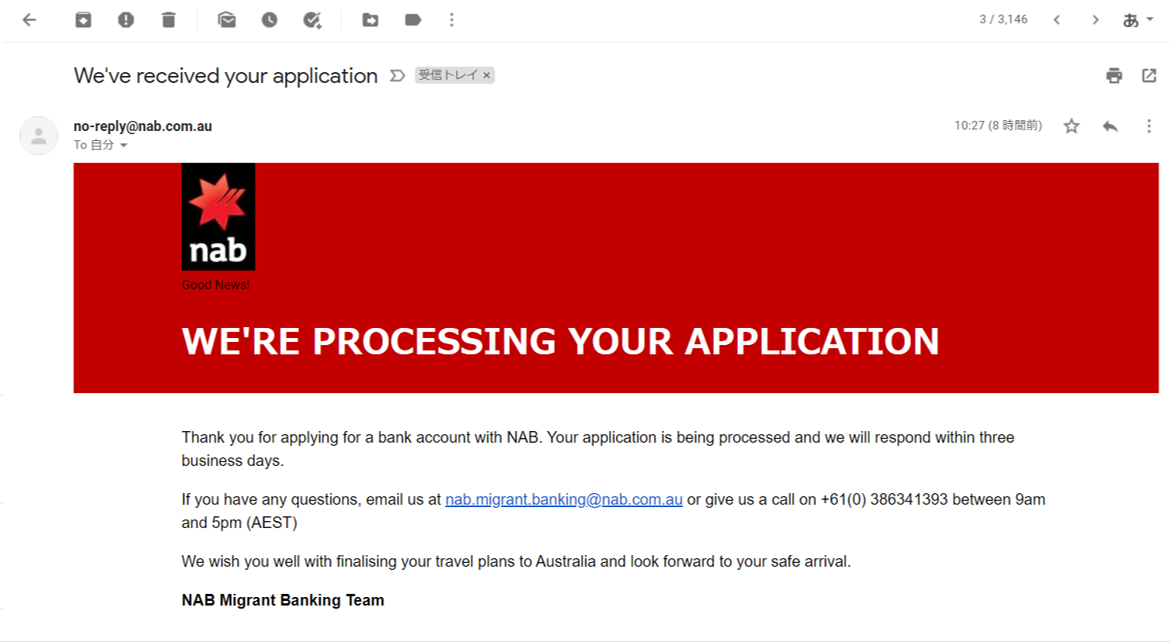Image resolution: width=1170 pixels, height=642 pixels.
Task: Toggle importance marker beside subject
Action: click(397, 75)
